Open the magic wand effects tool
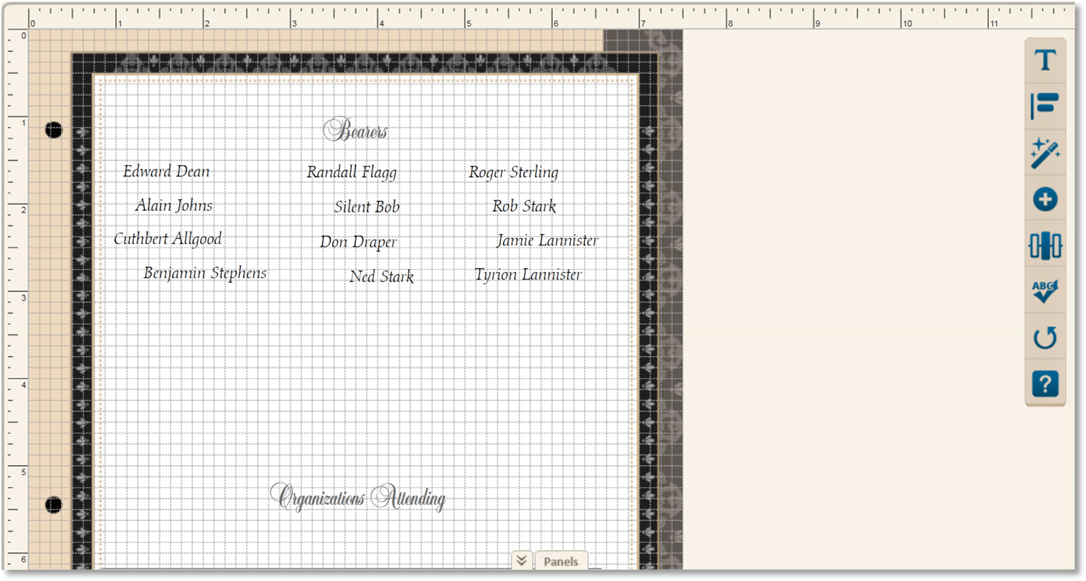The width and height of the screenshot is (1086, 581). pos(1045,154)
